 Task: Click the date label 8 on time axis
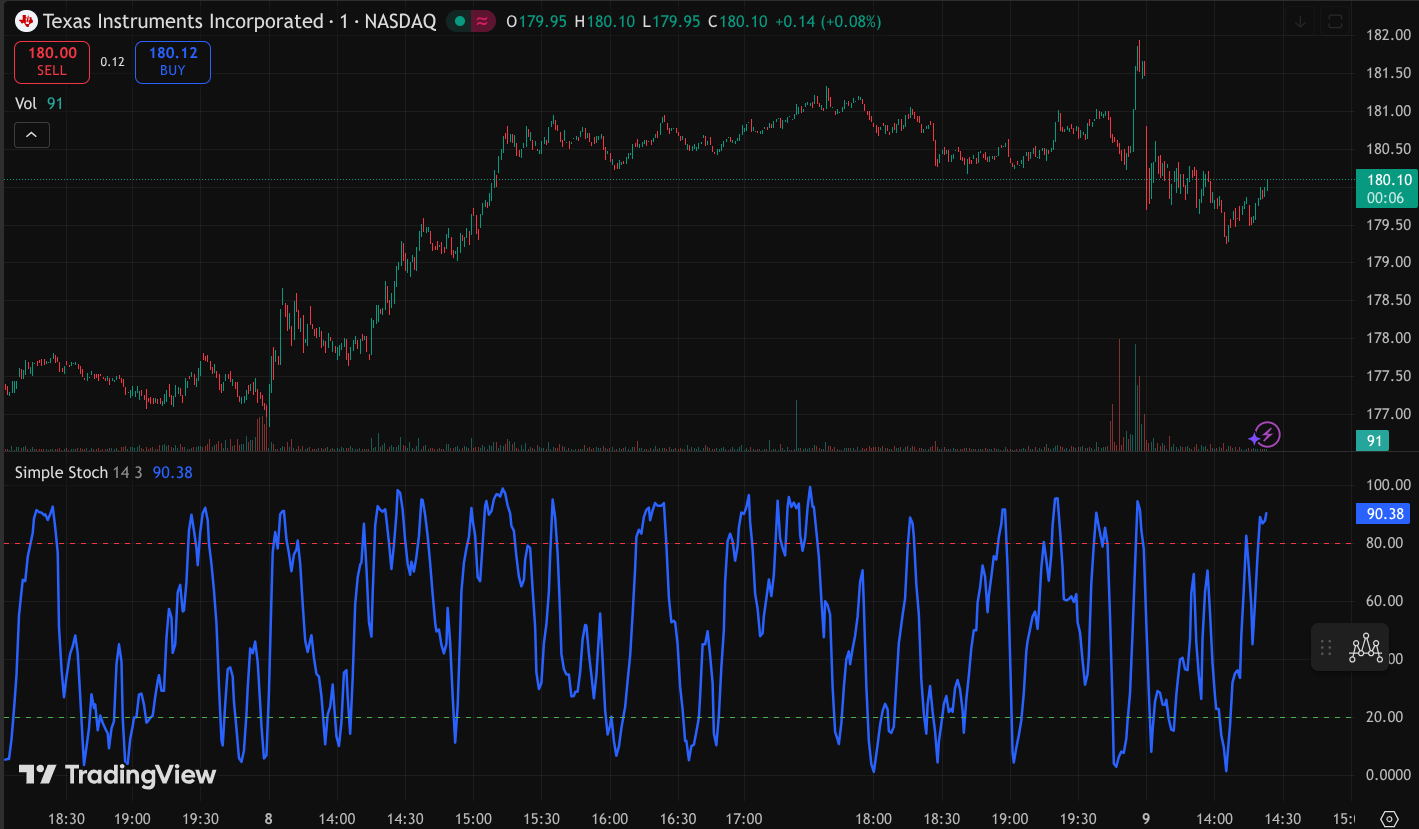[268, 818]
